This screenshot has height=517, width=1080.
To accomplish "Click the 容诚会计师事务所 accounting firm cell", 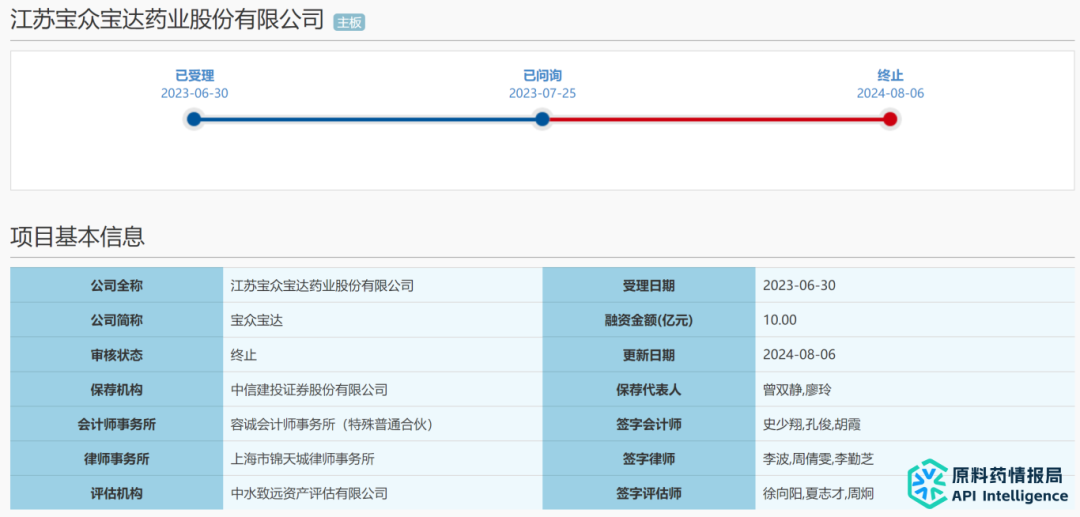I will [x=382, y=424].
